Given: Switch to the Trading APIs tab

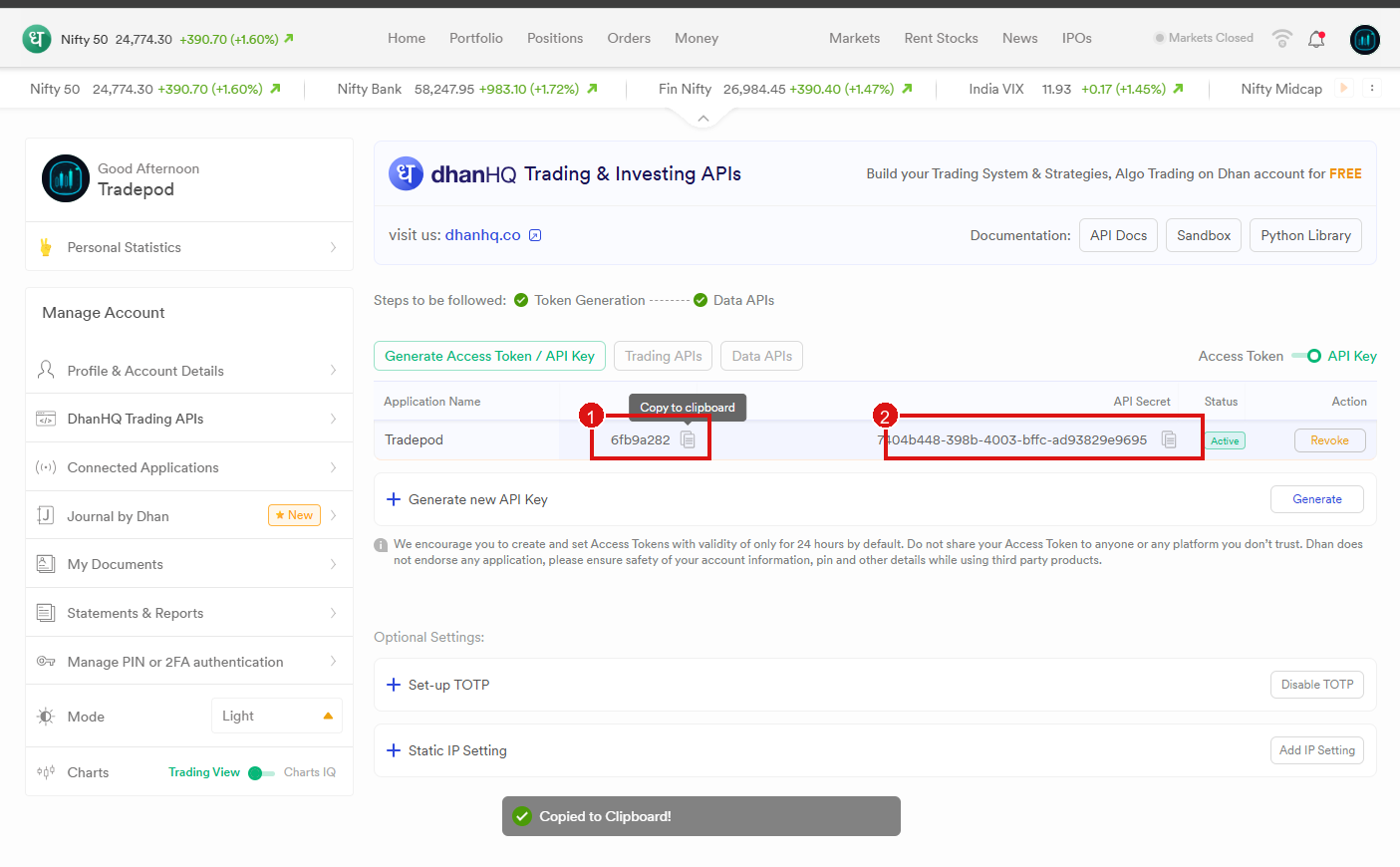Looking at the screenshot, I should [x=664, y=356].
